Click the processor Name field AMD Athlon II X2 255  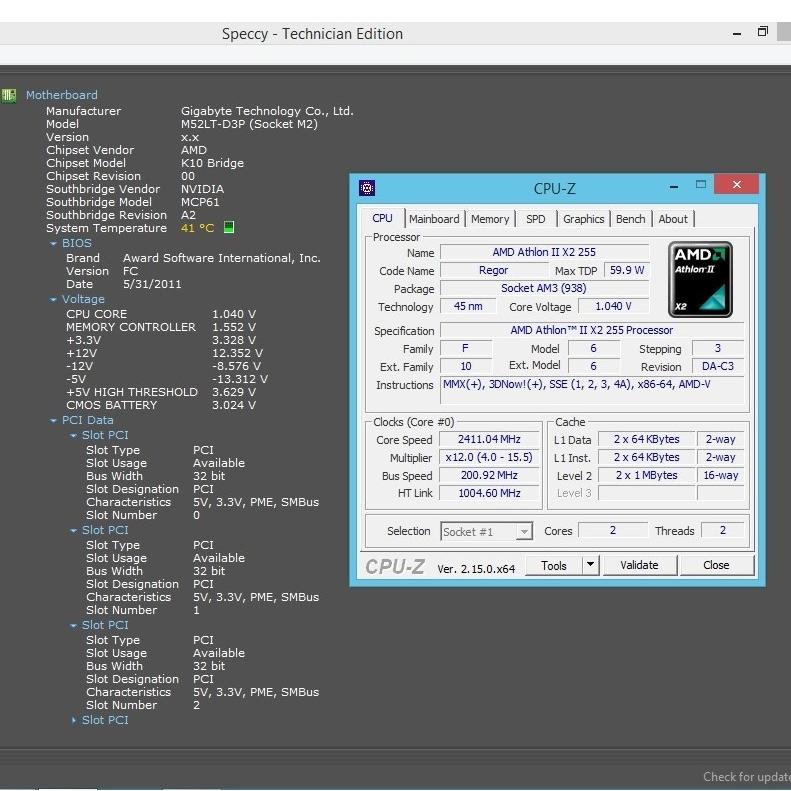point(544,252)
